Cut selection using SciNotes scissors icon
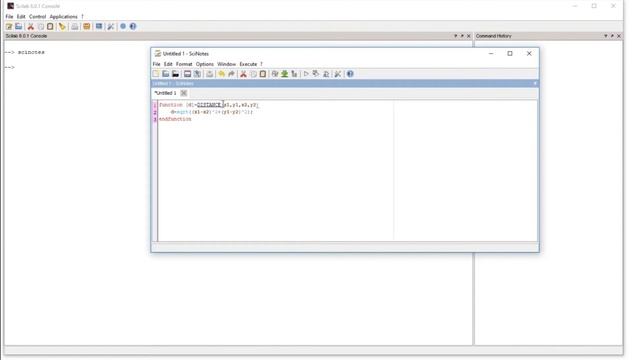The width and height of the screenshot is (640, 360). [x=243, y=74]
